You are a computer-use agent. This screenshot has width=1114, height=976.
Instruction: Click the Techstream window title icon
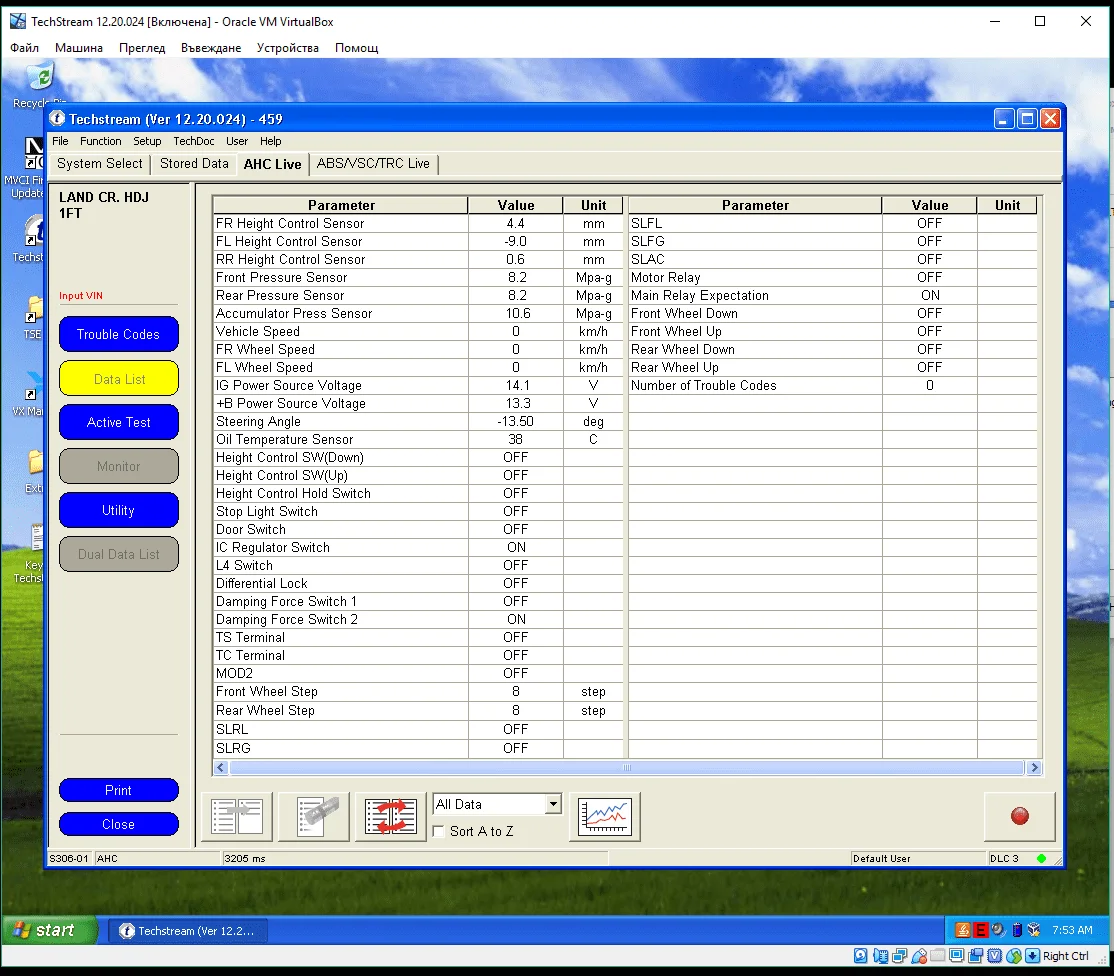click(57, 119)
